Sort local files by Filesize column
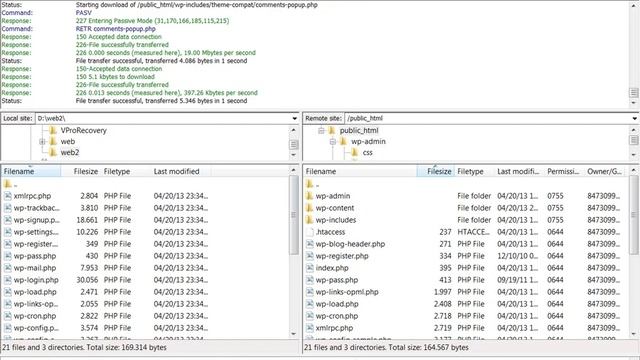The height and width of the screenshot is (360, 640). pos(81,171)
